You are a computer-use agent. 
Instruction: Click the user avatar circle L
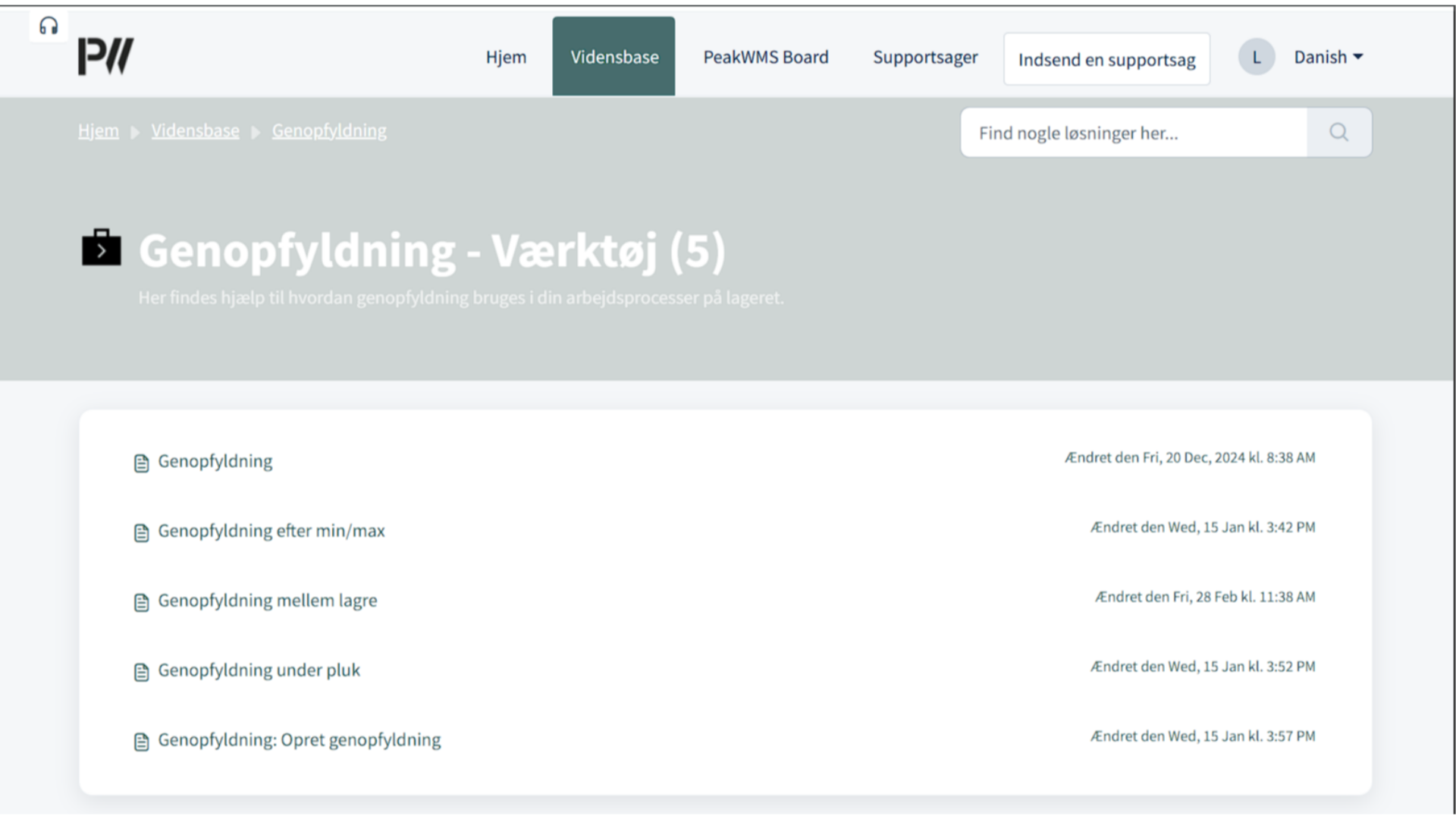tap(1256, 57)
